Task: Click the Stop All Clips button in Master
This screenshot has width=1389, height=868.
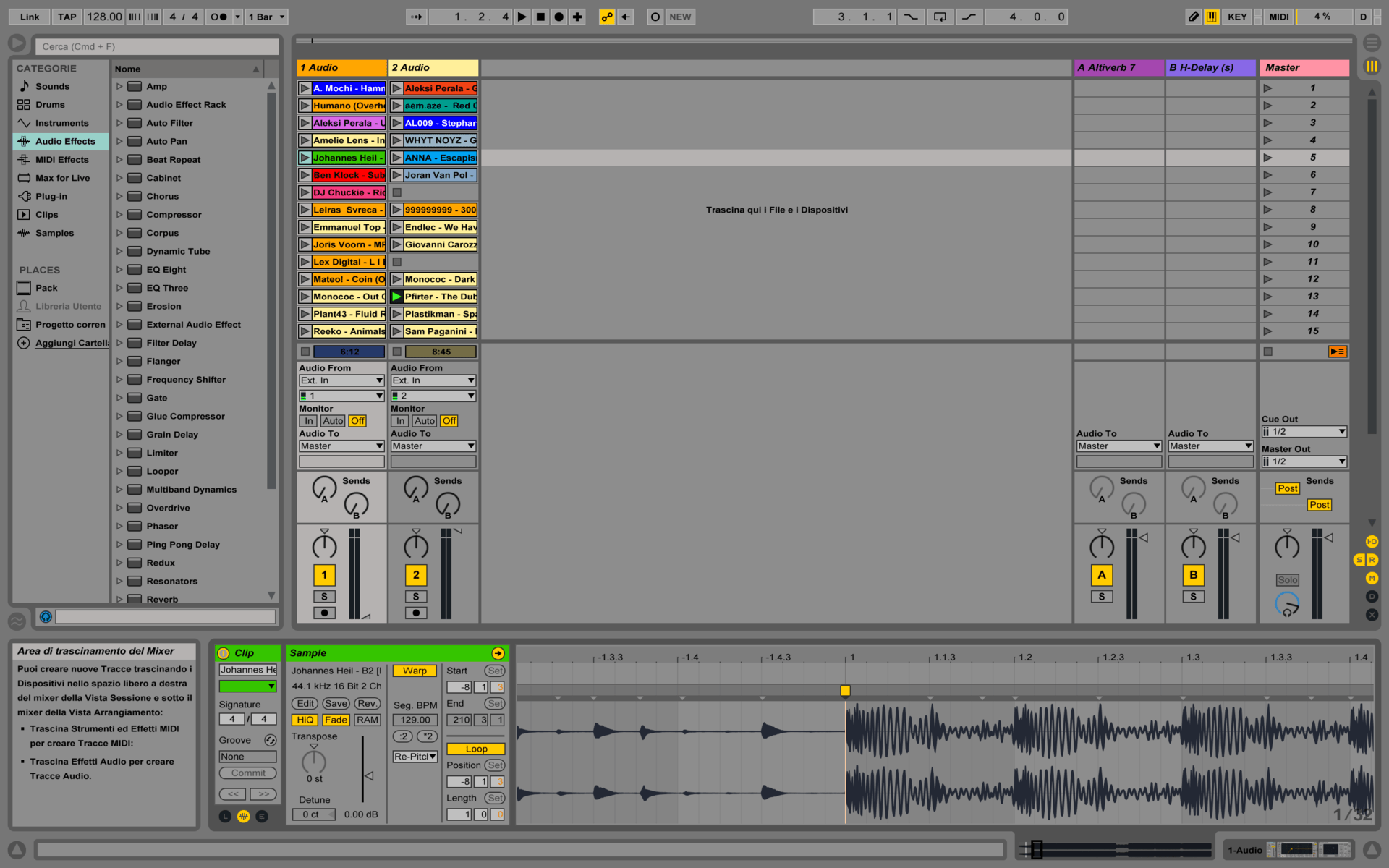Action: [1268, 352]
